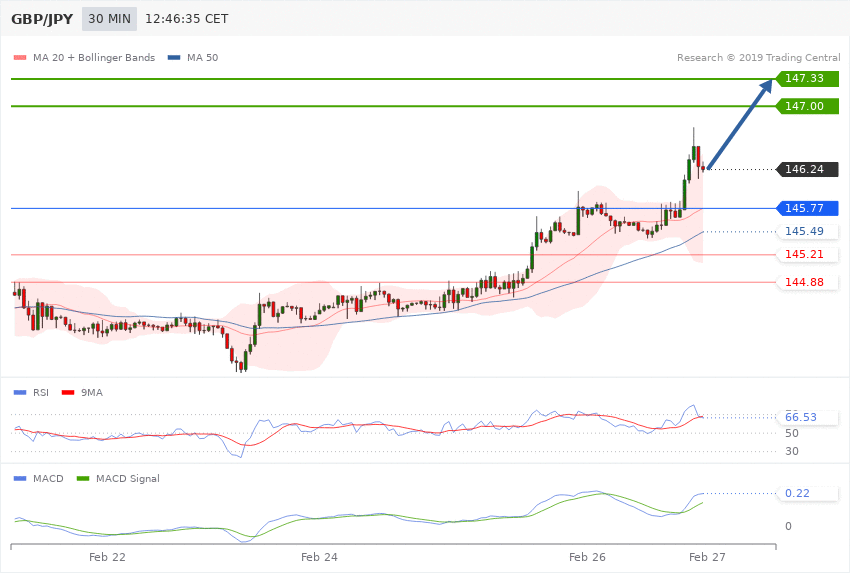Click the 145.21 support price label
The width and height of the screenshot is (850, 576).
pyautogui.click(x=808, y=254)
